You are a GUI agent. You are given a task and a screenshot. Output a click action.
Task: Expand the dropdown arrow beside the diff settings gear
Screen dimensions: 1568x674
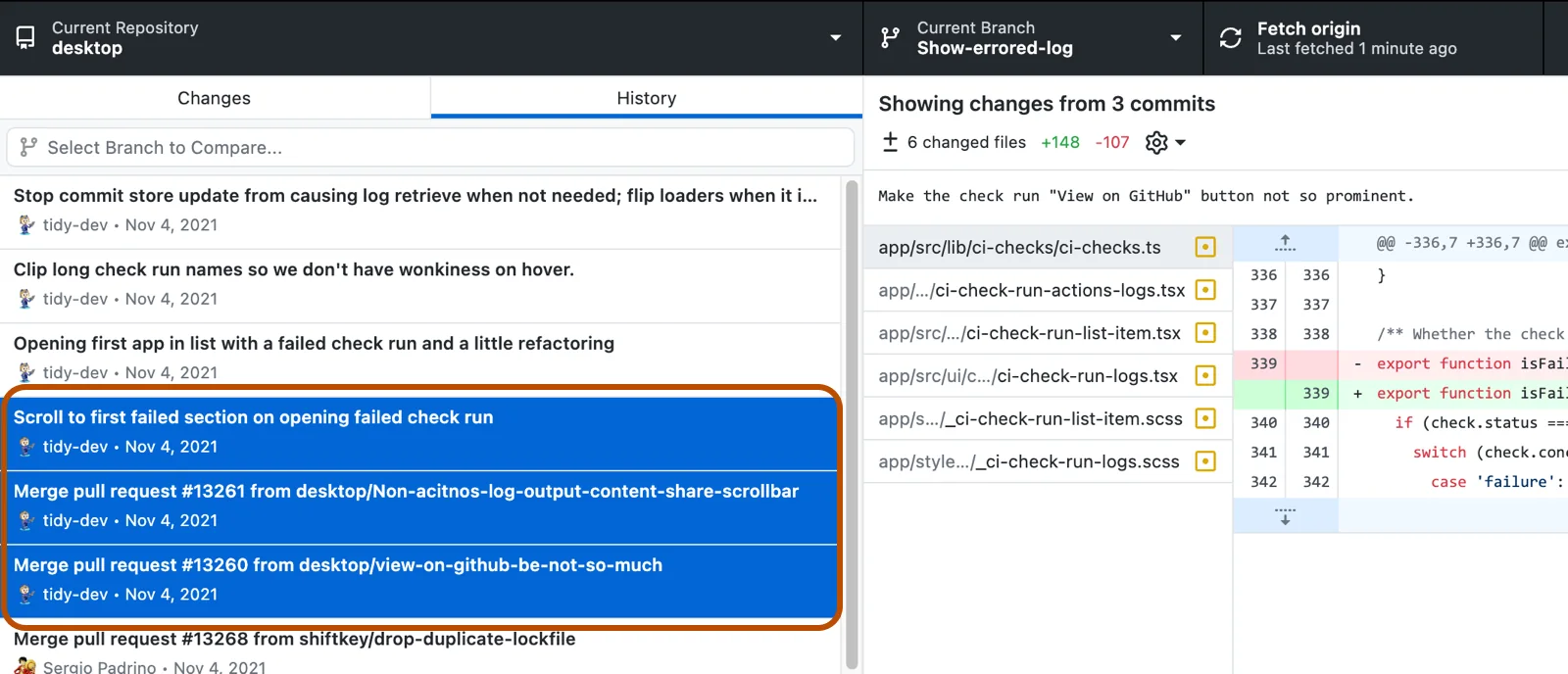[x=1180, y=142]
